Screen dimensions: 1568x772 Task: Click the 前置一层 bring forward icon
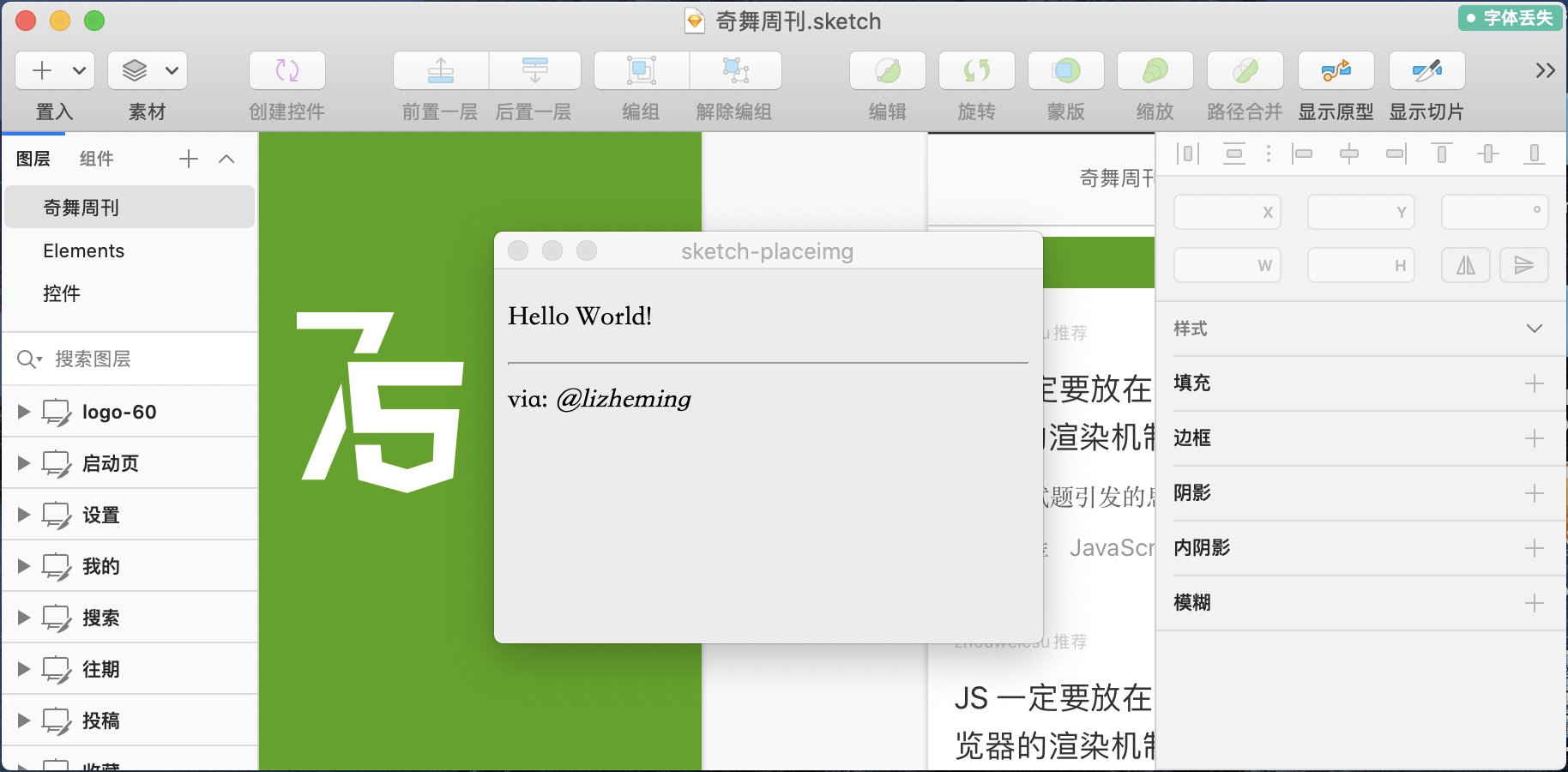(441, 70)
